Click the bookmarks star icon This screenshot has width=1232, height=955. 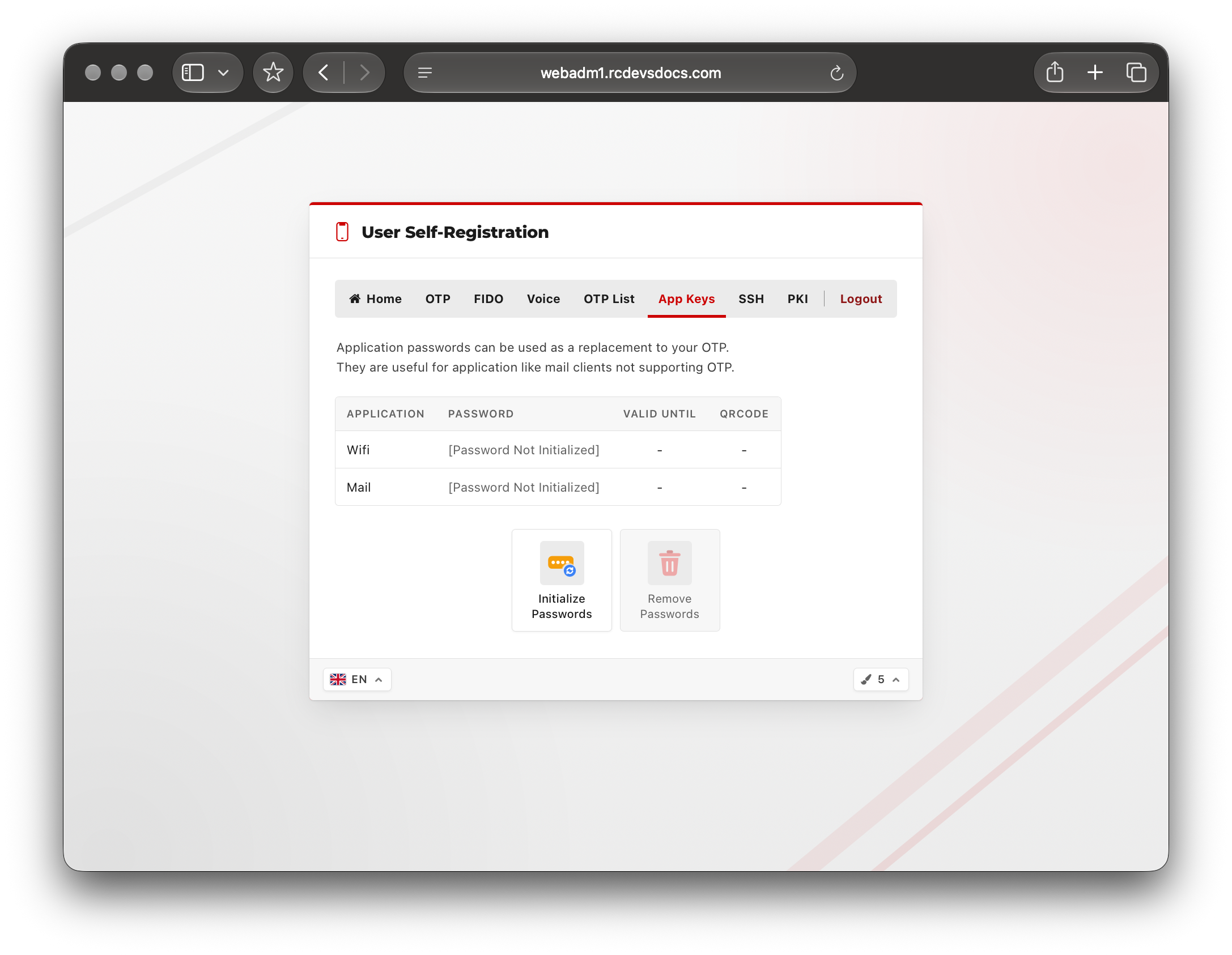[x=273, y=73]
